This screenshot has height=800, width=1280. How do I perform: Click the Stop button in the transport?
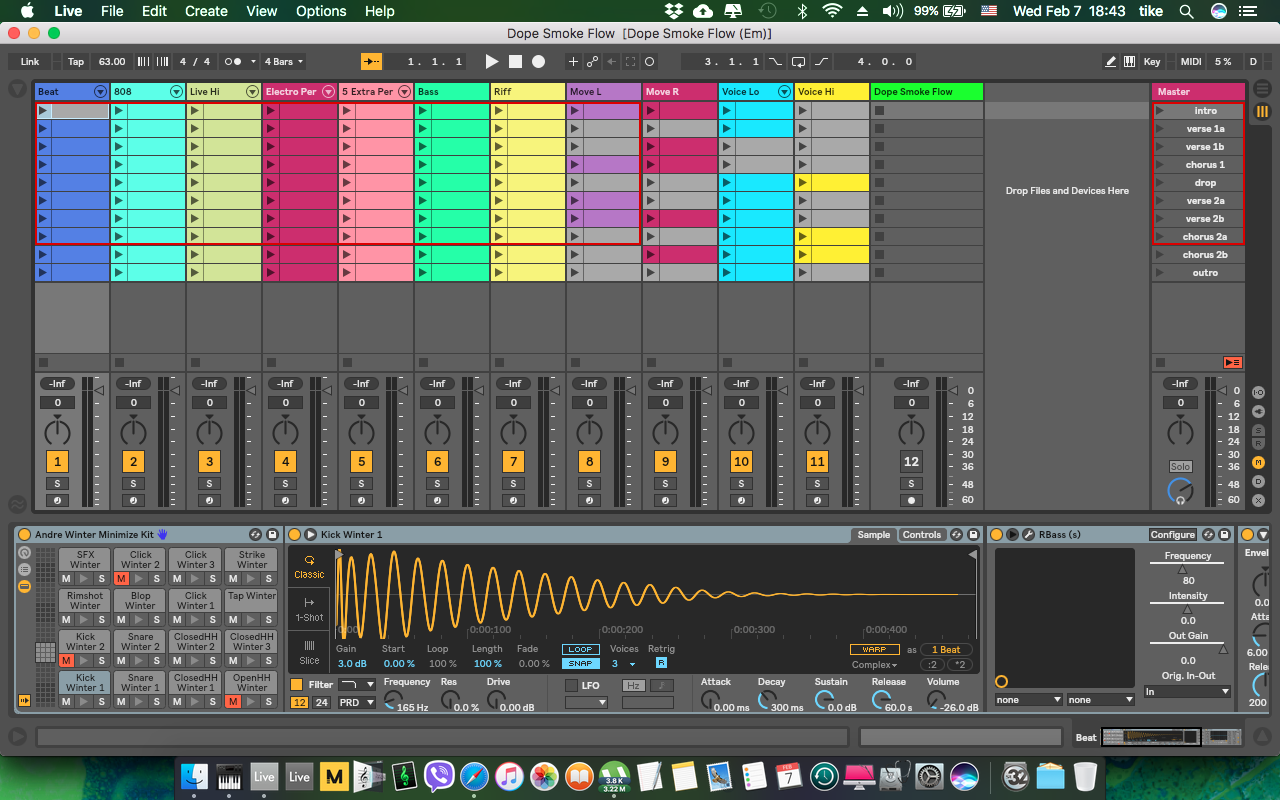point(515,62)
